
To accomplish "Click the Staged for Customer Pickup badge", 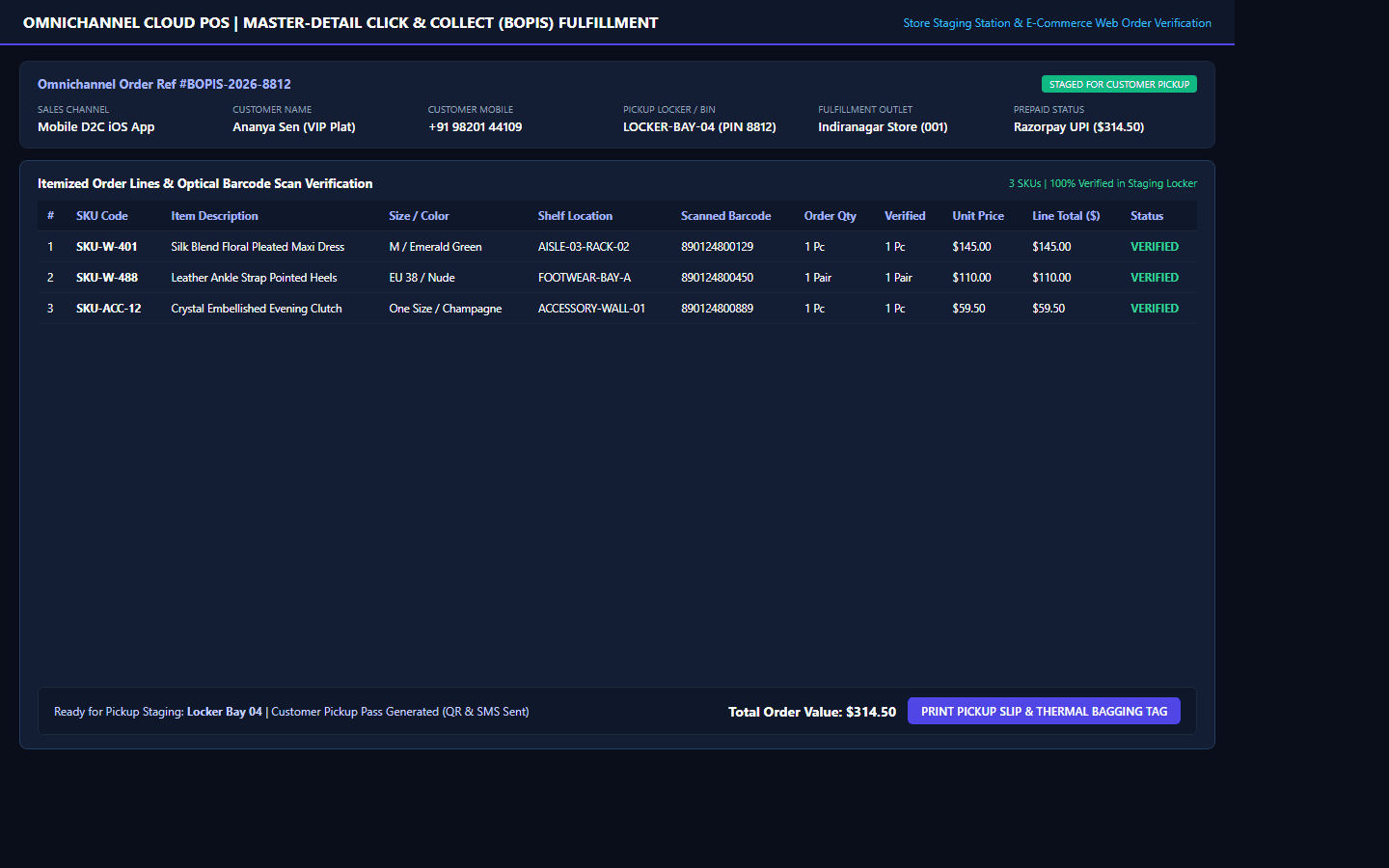I will click(1119, 84).
